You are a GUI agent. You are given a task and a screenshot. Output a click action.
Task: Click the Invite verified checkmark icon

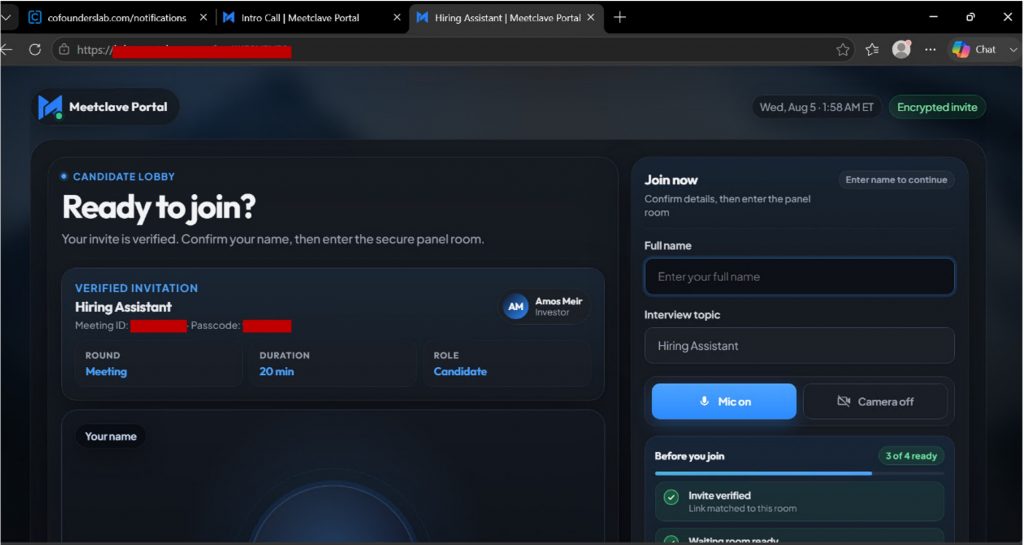(671, 497)
